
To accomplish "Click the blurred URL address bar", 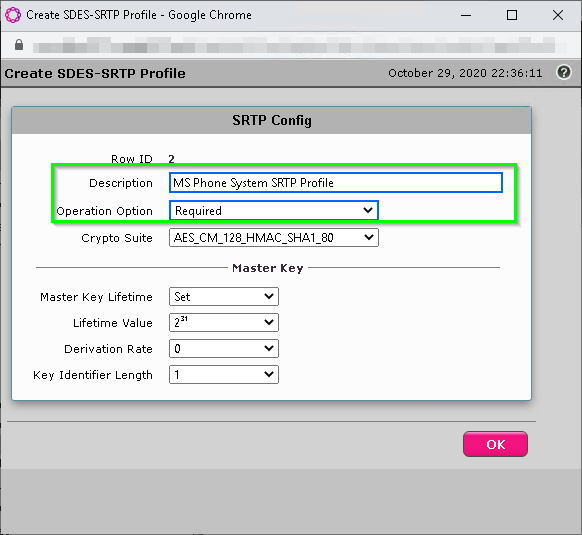I will [x=300, y=46].
